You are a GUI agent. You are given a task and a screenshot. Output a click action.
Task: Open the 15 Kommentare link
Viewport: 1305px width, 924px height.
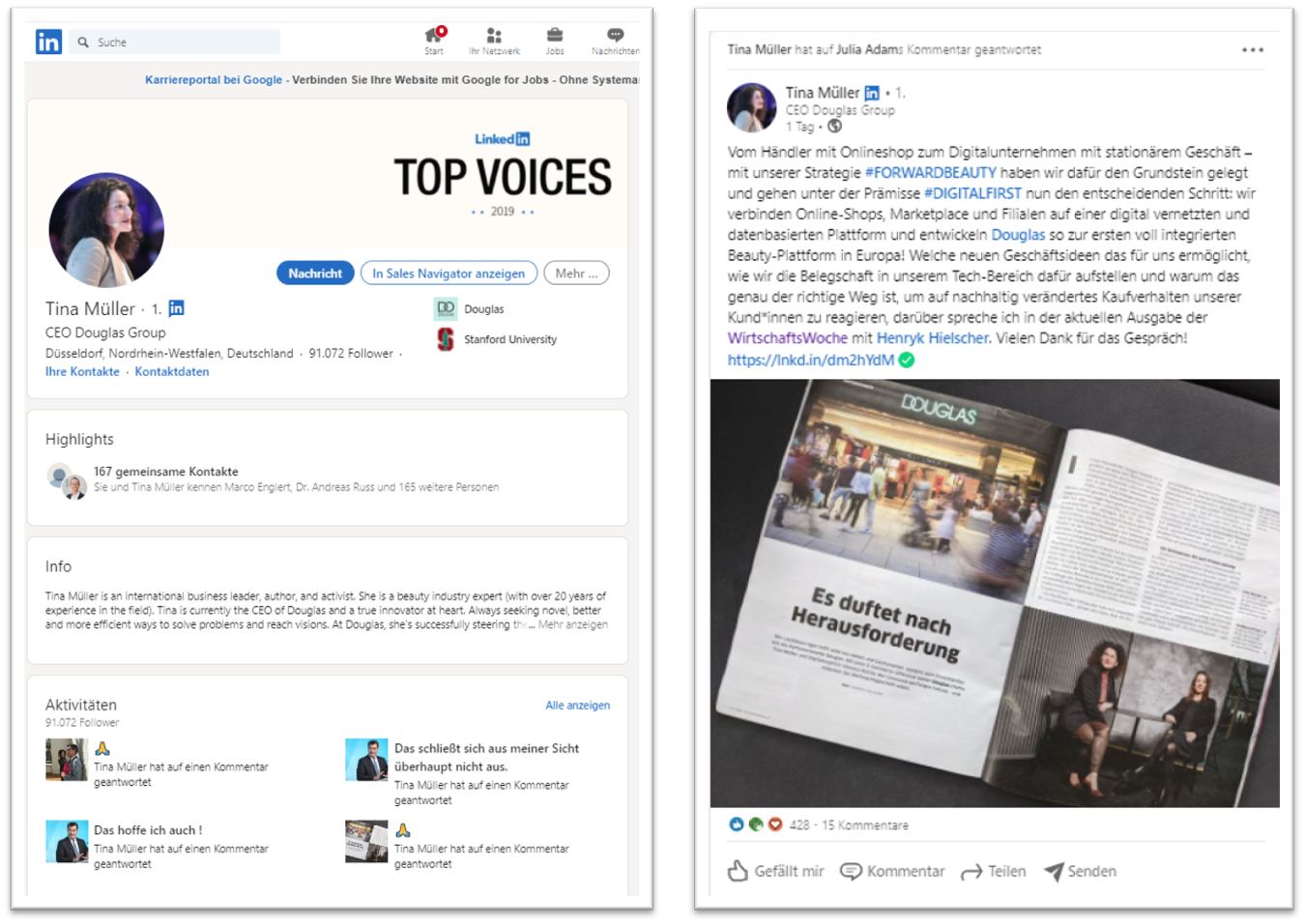865,825
